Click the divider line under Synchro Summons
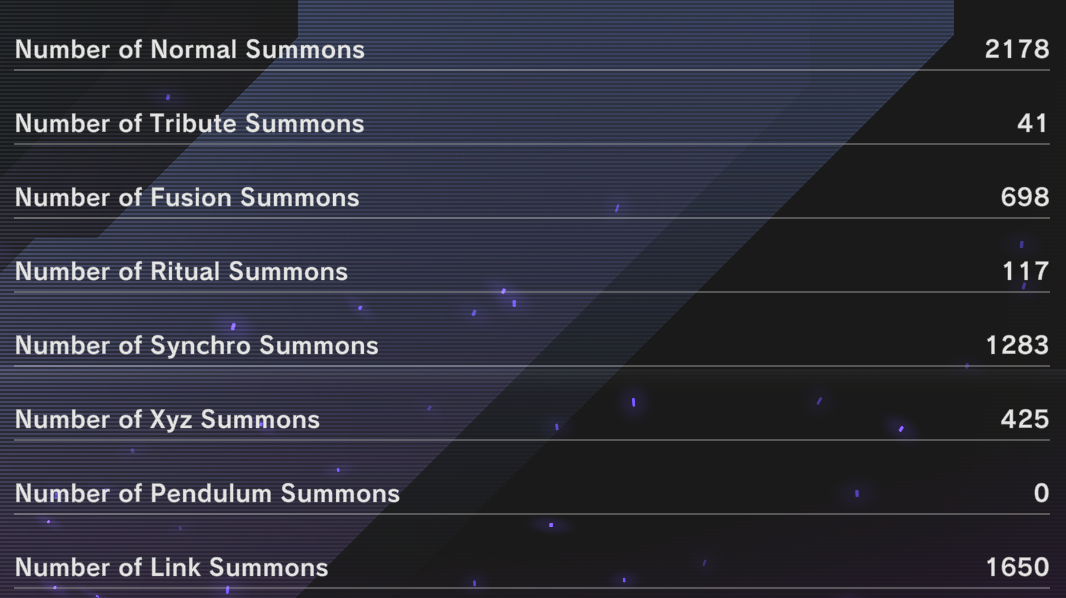1066x598 pixels. [x=532, y=366]
